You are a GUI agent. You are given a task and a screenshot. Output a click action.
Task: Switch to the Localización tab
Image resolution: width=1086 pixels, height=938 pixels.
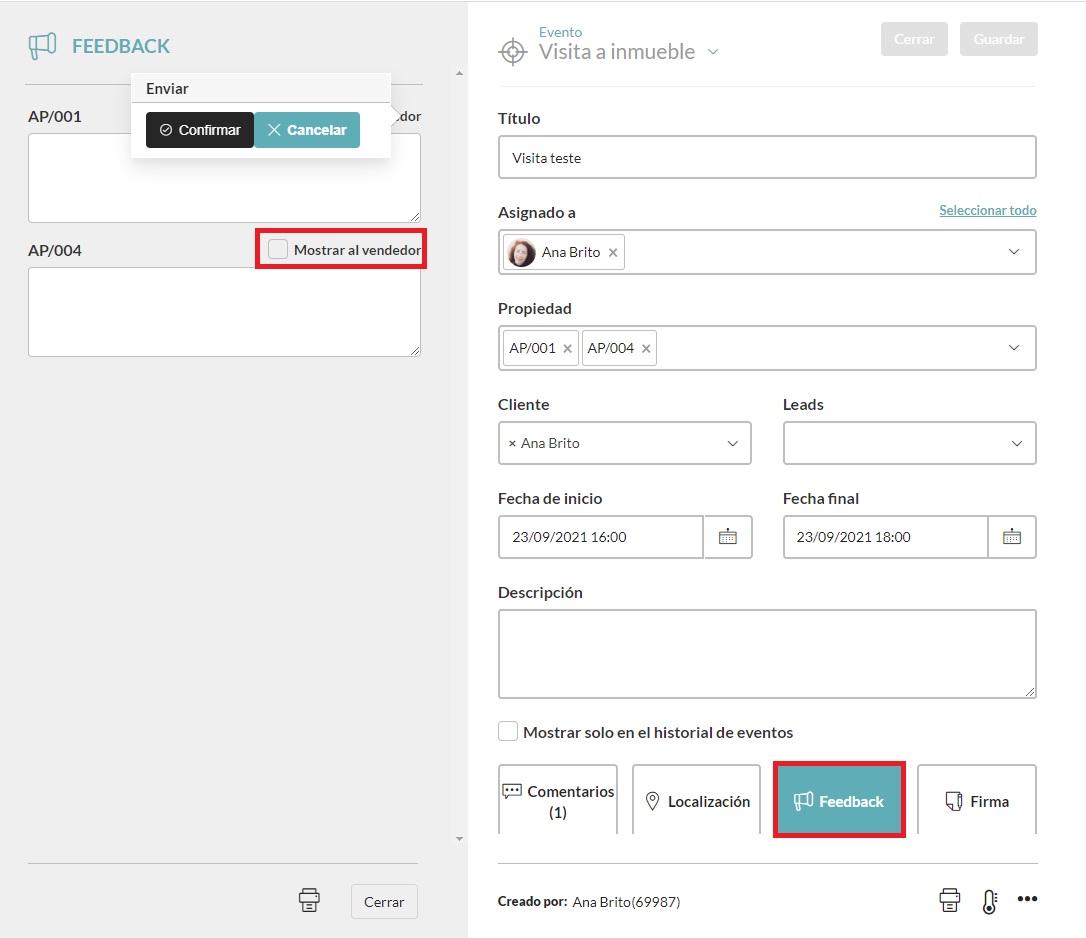click(x=697, y=801)
